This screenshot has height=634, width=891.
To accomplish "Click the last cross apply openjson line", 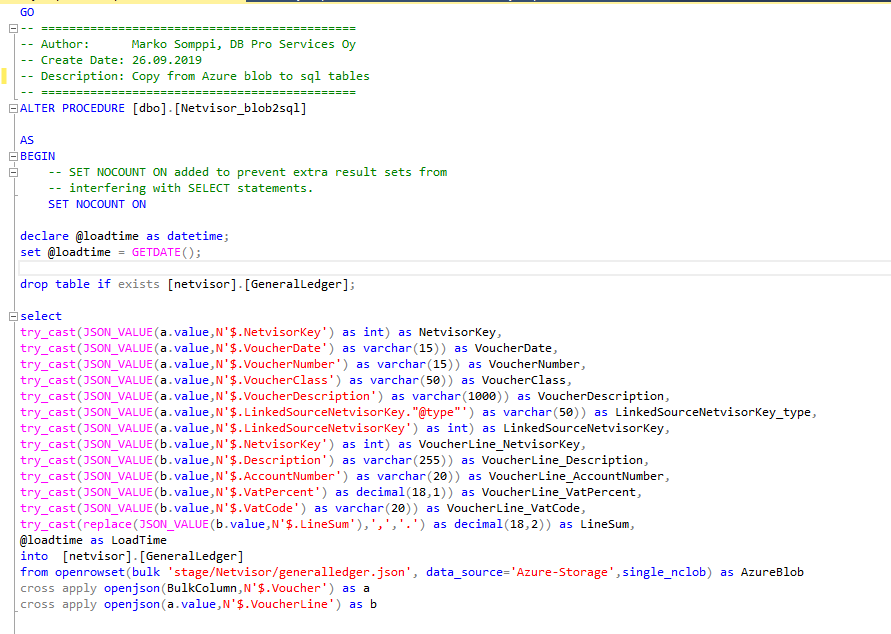I will pos(198,604).
